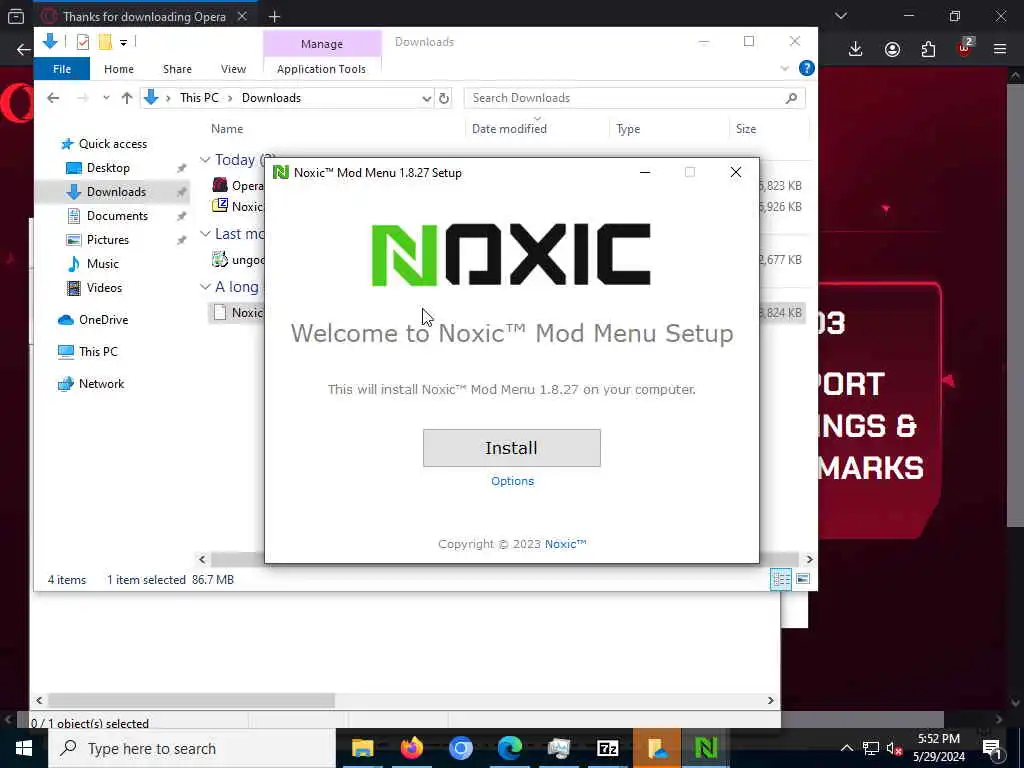The image size is (1024, 768).
Task: Sort files by Size column
Action: [x=746, y=129]
